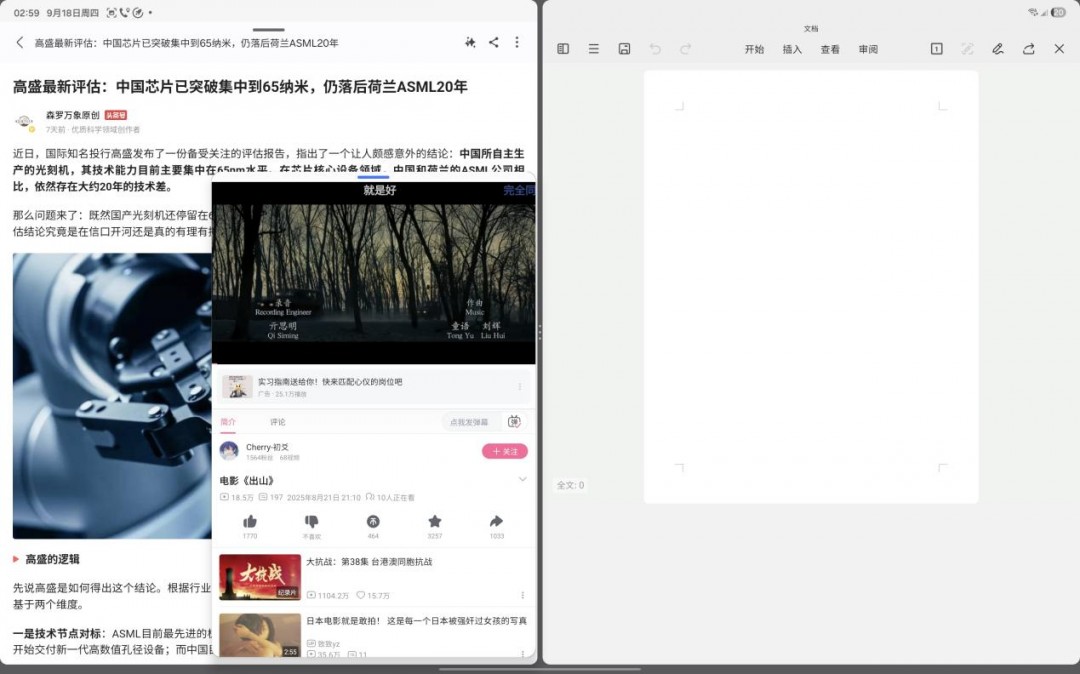Screen dimensions: 1080x674
Task: Click the floating video window drag handle
Action: (373, 177)
